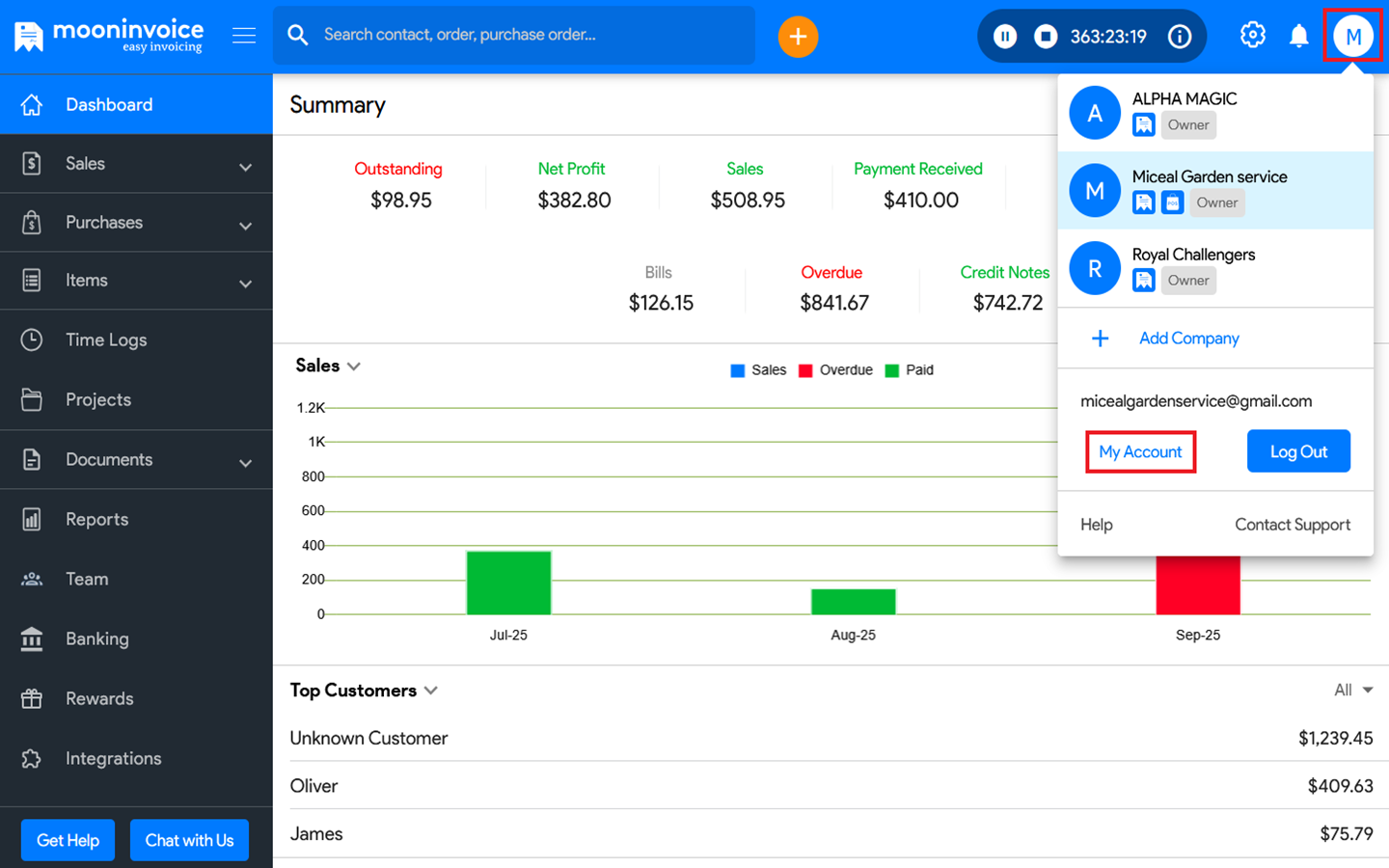This screenshot has height=868, width=1389.
Task: Open the notifications bell
Action: (x=1299, y=37)
